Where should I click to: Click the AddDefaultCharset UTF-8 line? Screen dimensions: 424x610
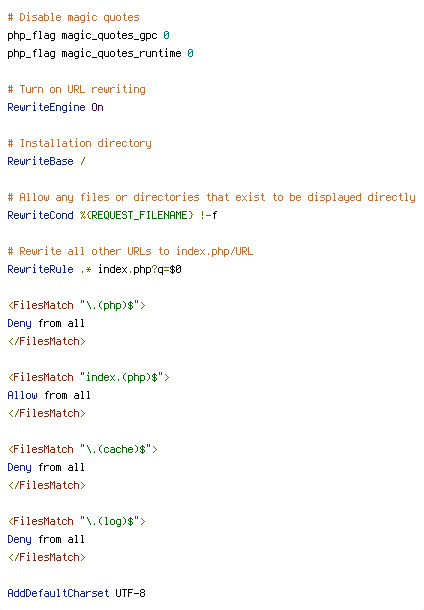pyautogui.click(x=76, y=593)
